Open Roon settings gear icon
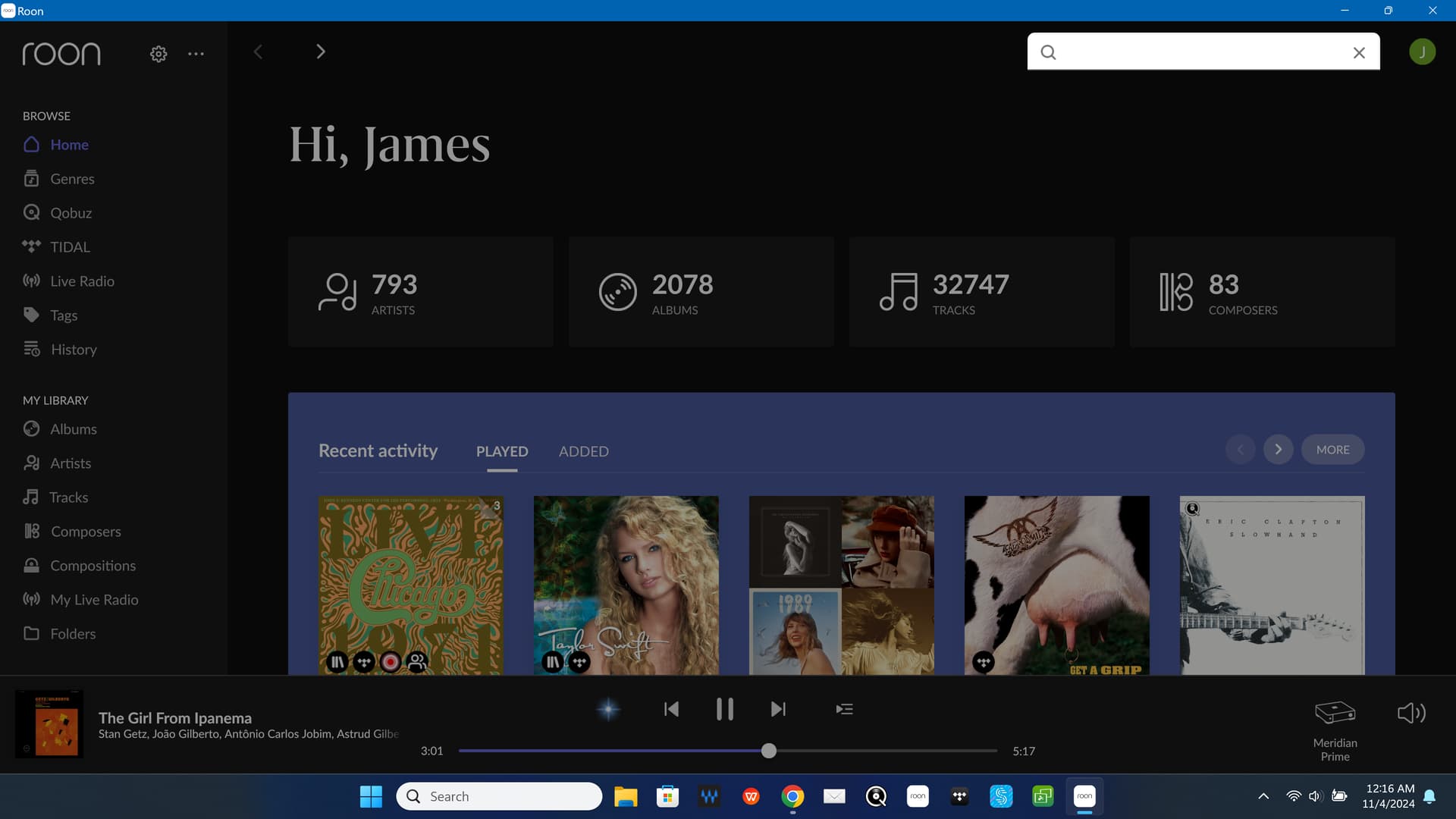 pyautogui.click(x=158, y=54)
